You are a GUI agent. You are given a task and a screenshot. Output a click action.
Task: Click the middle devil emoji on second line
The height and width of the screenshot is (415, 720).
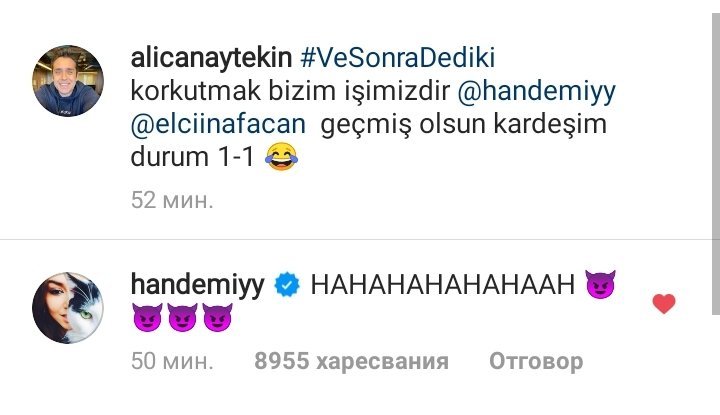(182, 317)
